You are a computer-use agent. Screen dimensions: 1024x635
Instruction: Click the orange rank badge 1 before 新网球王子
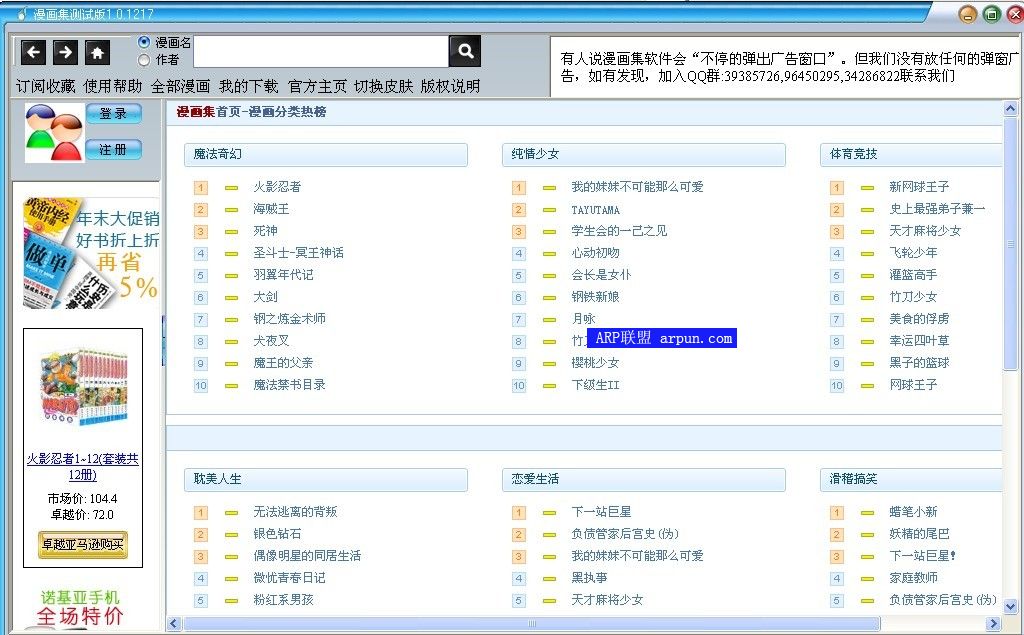(836, 187)
